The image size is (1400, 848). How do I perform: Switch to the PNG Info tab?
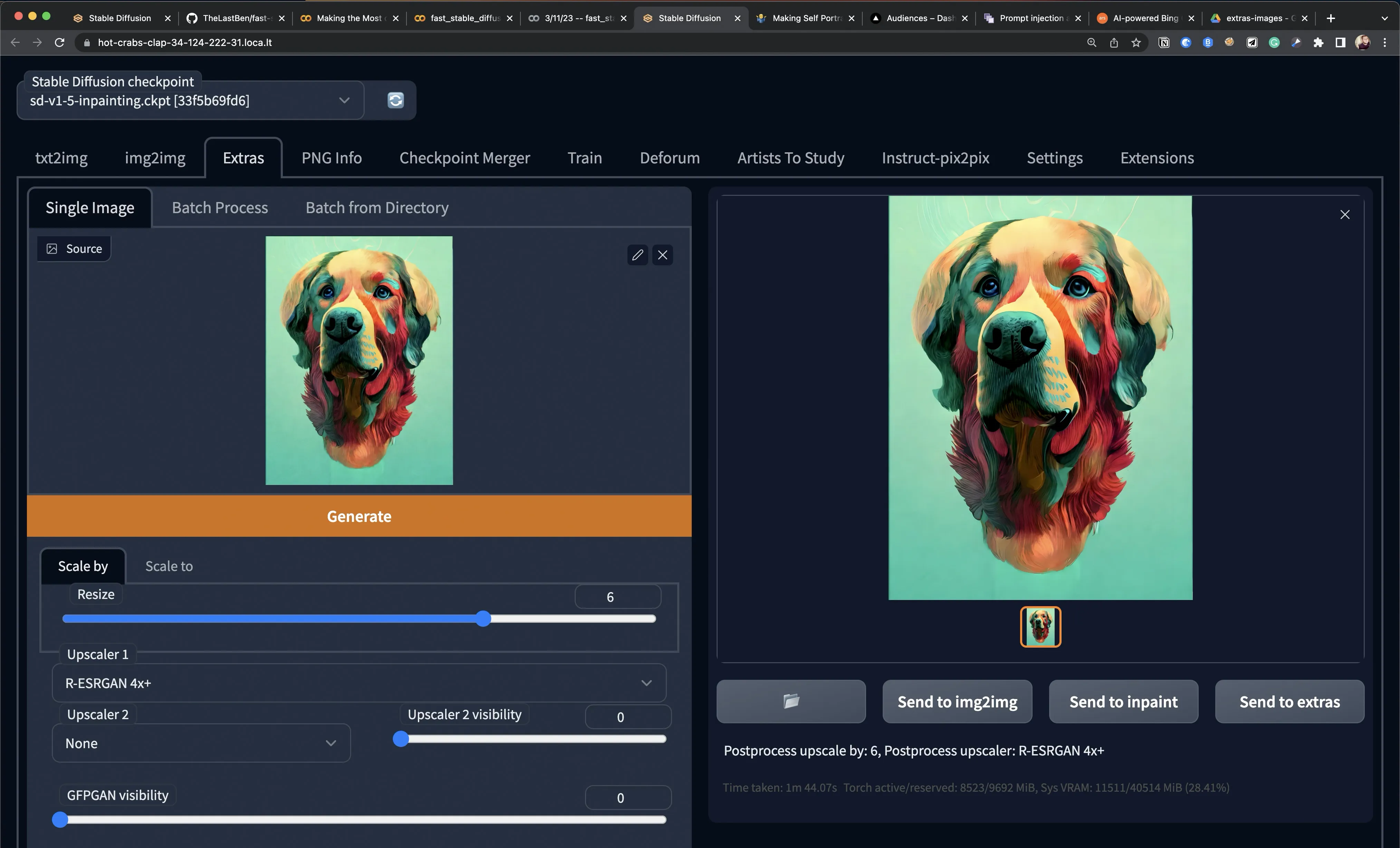click(x=331, y=158)
